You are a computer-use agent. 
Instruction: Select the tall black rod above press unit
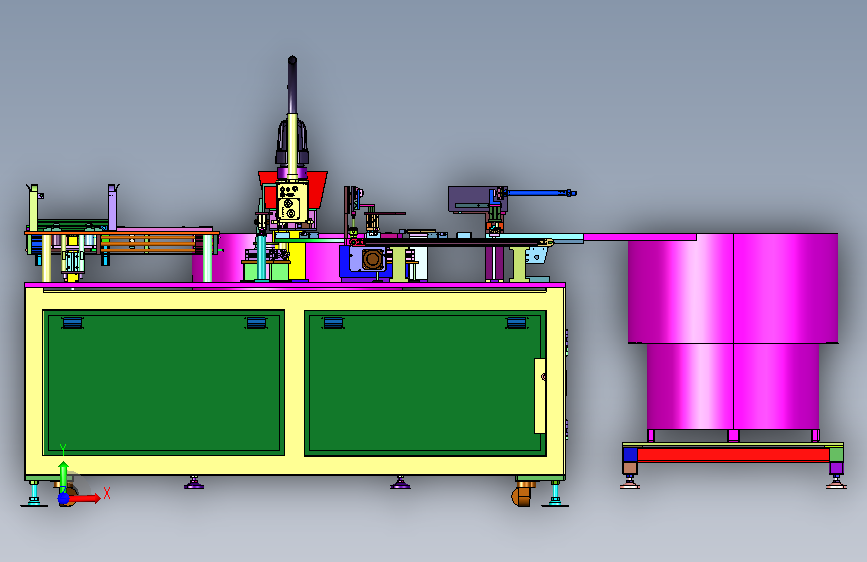[292, 85]
